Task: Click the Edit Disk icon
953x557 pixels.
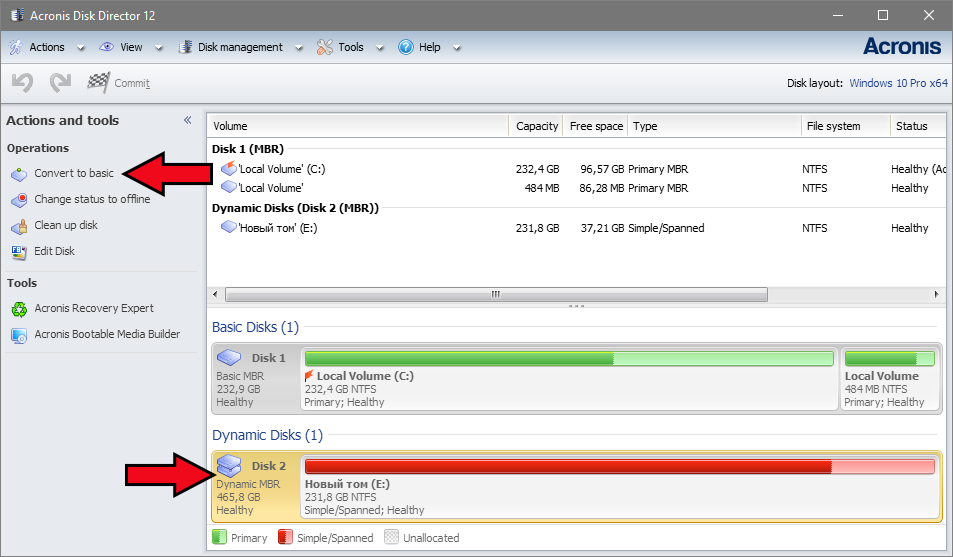Action: coord(19,252)
